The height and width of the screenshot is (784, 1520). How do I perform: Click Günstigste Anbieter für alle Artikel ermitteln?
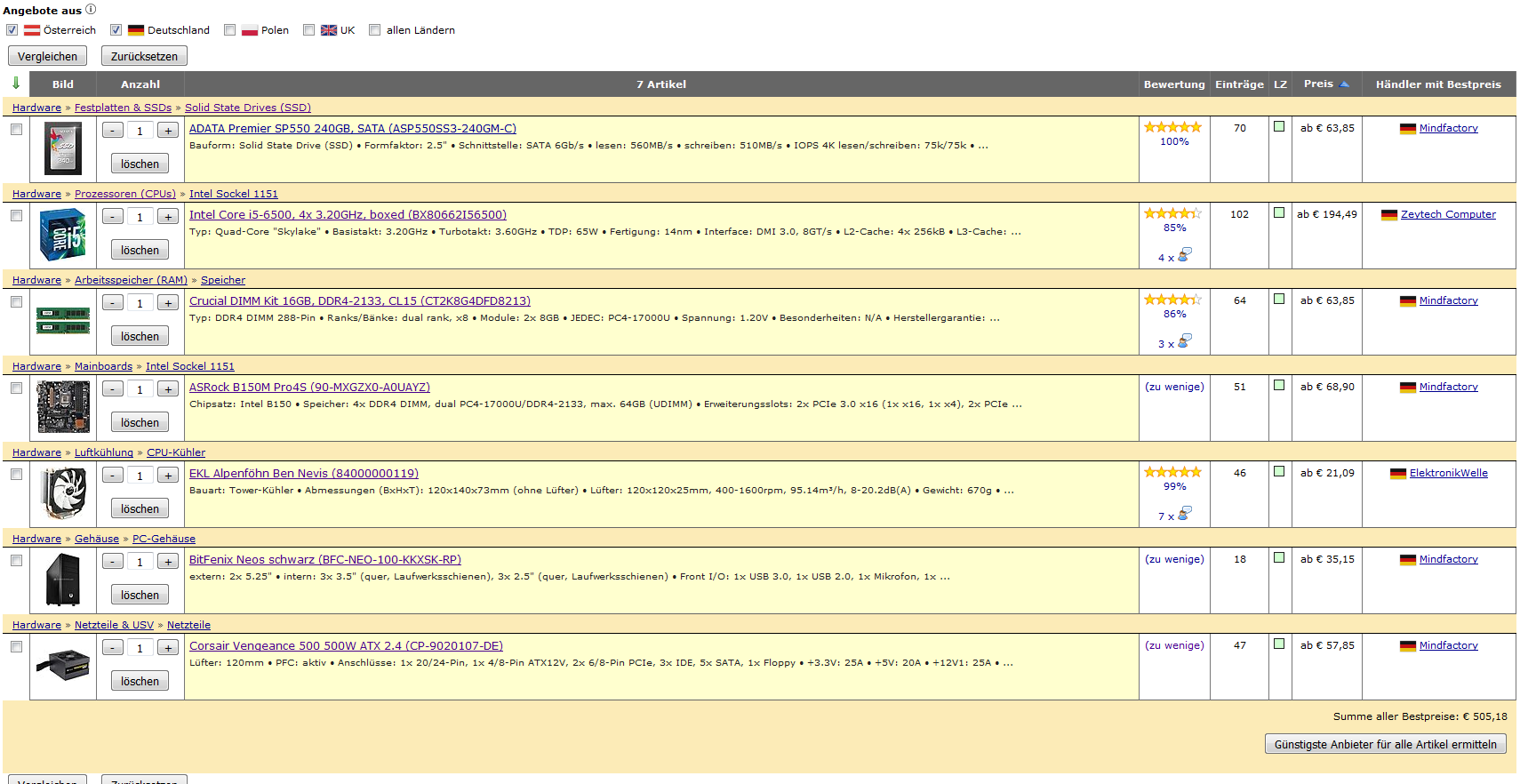pos(1385,744)
